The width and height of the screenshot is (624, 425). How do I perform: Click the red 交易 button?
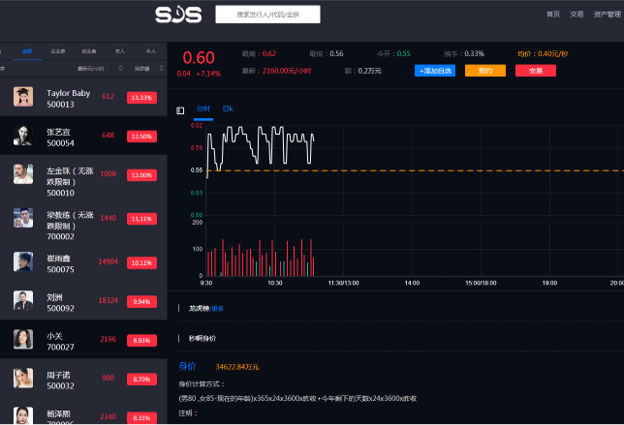pos(536,71)
